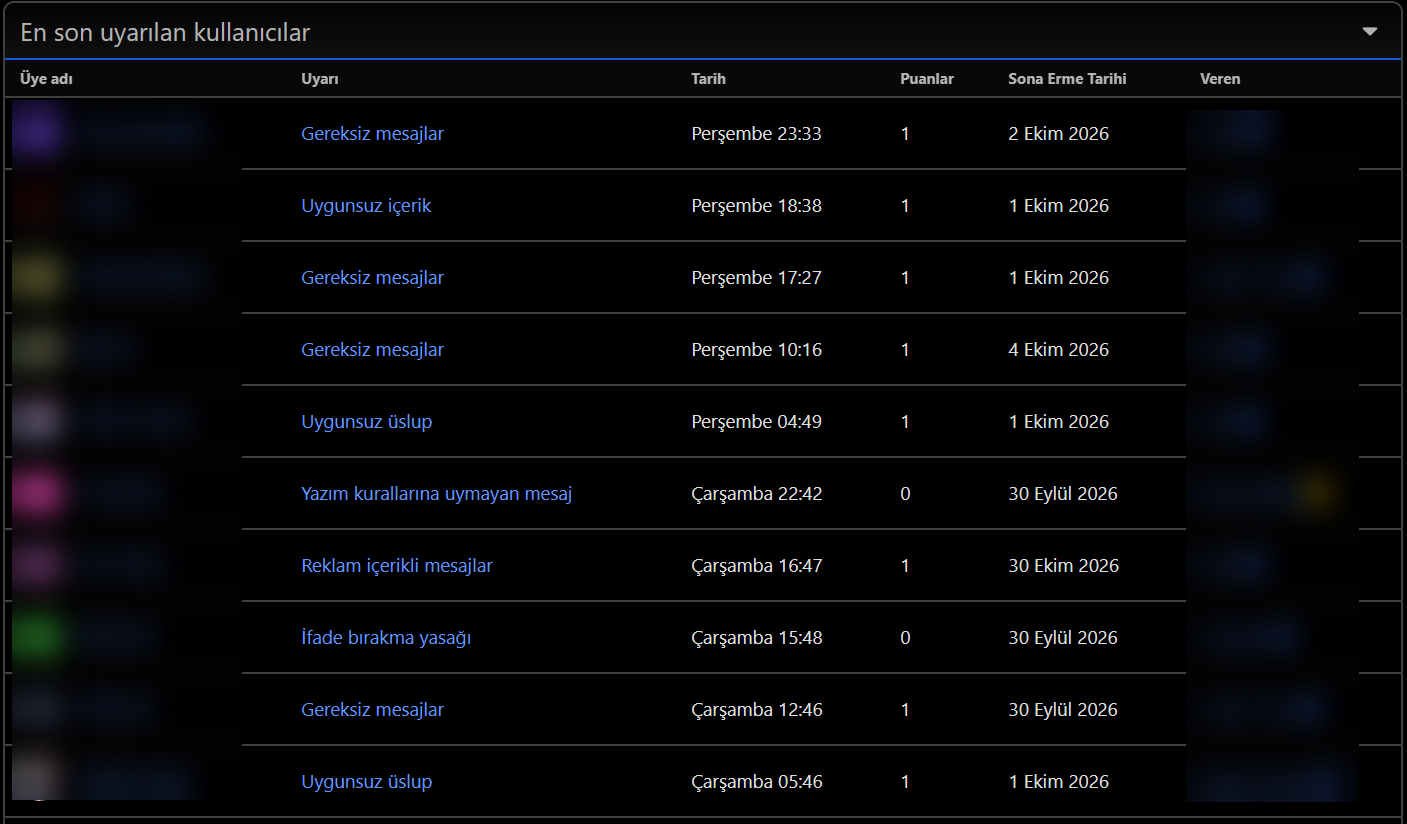Collapse the 'En son uyarılan kullanıcılar' block arrow
This screenshot has width=1407, height=824.
(x=1370, y=31)
